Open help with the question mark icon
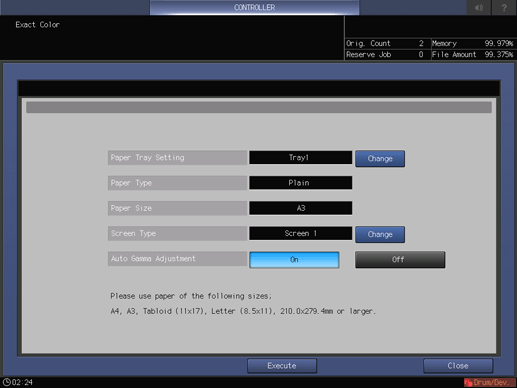This screenshot has height=388, width=517. pyautogui.click(x=504, y=7)
